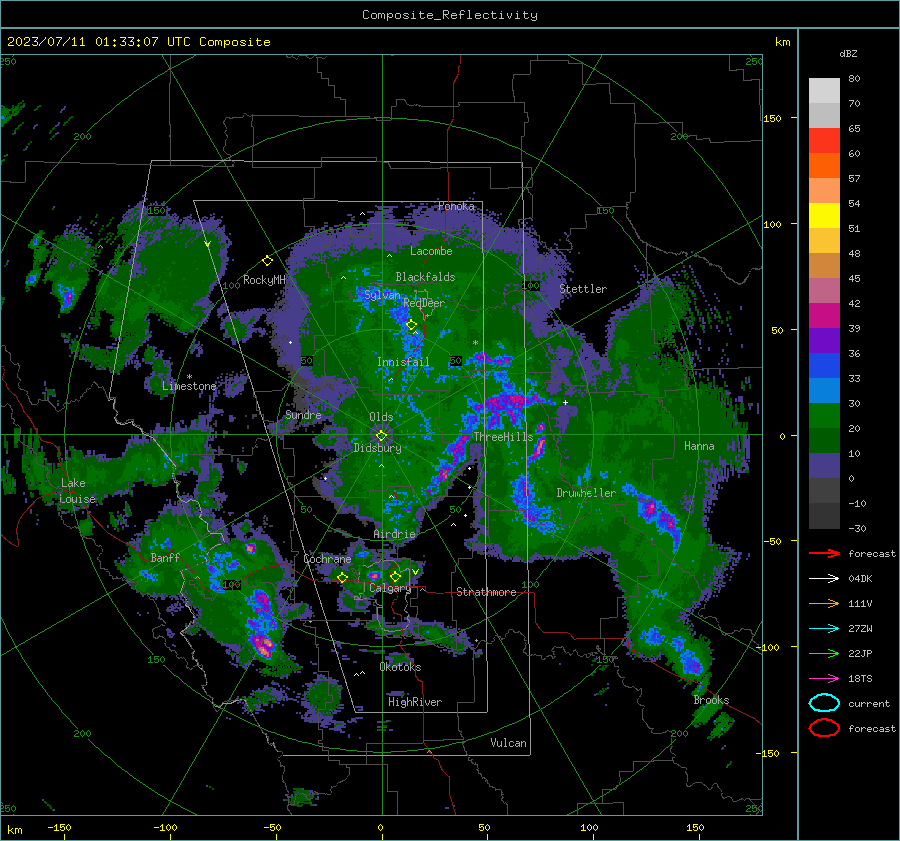900x841 pixels.
Task: Click the Didsbury label
Action: 378,448
